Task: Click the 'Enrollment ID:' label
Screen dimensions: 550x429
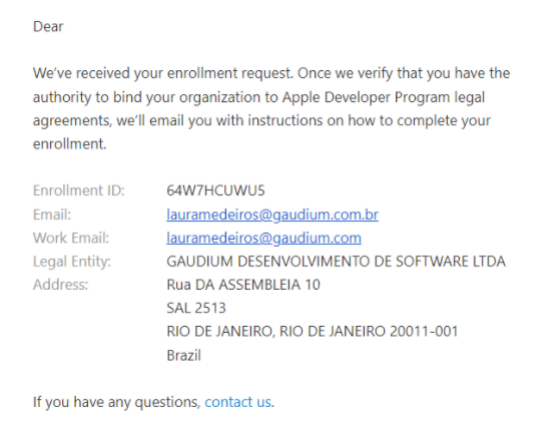Action: [x=79, y=190]
